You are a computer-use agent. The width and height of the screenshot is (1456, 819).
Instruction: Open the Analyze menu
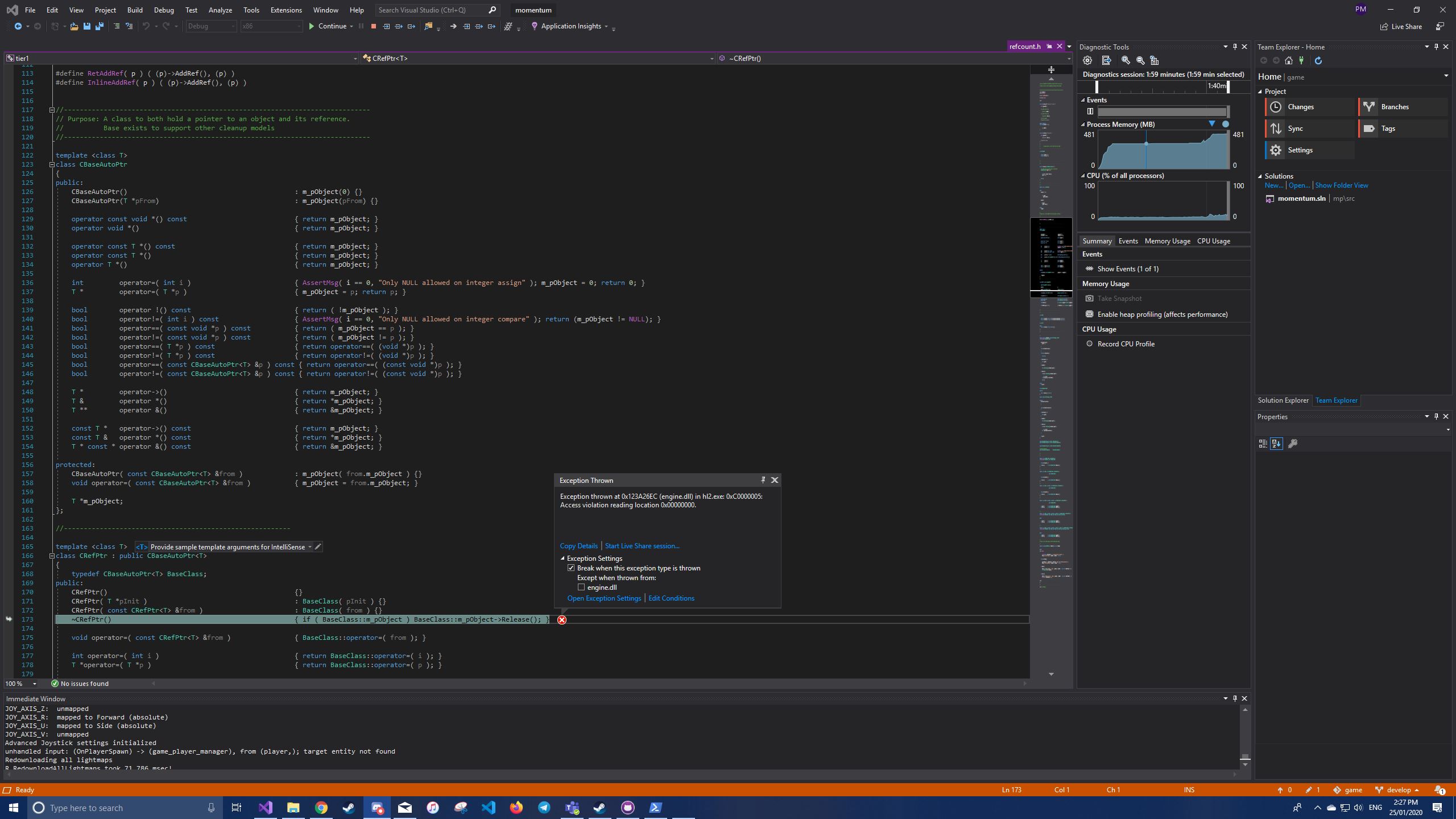(x=220, y=10)
